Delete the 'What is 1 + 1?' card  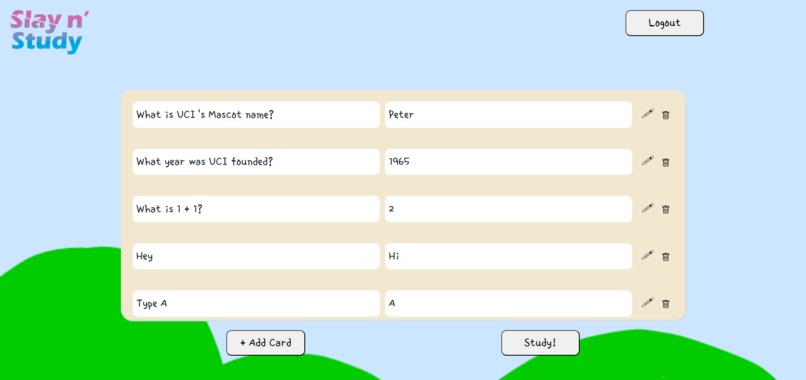click(666, 209)
